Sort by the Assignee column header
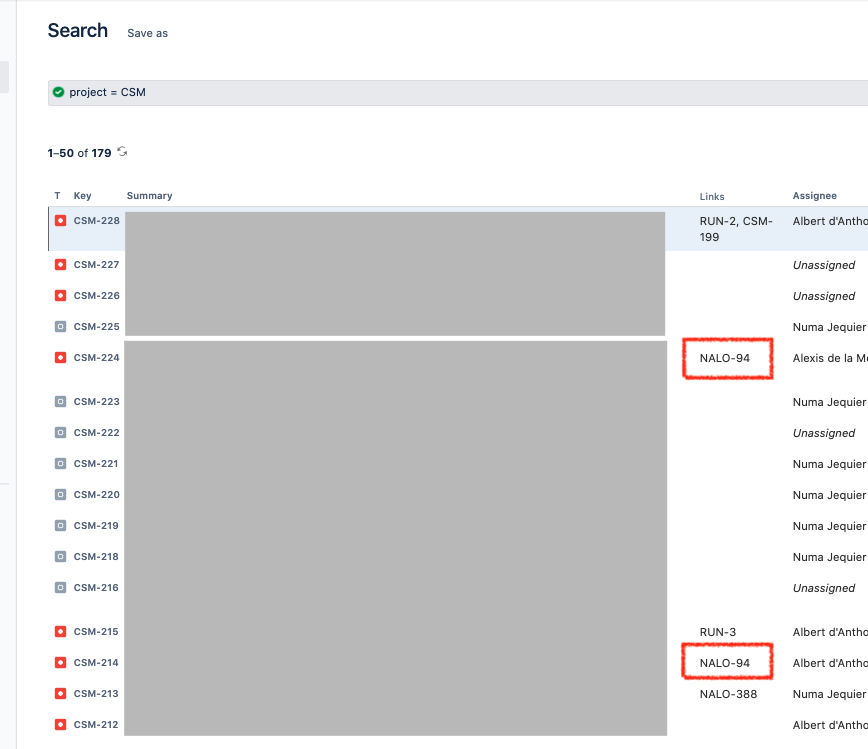 tap(814, 195)
